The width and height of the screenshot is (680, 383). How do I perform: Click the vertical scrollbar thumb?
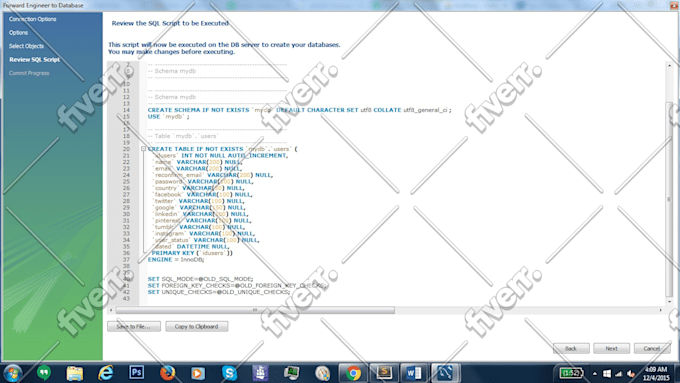[669, 199]
